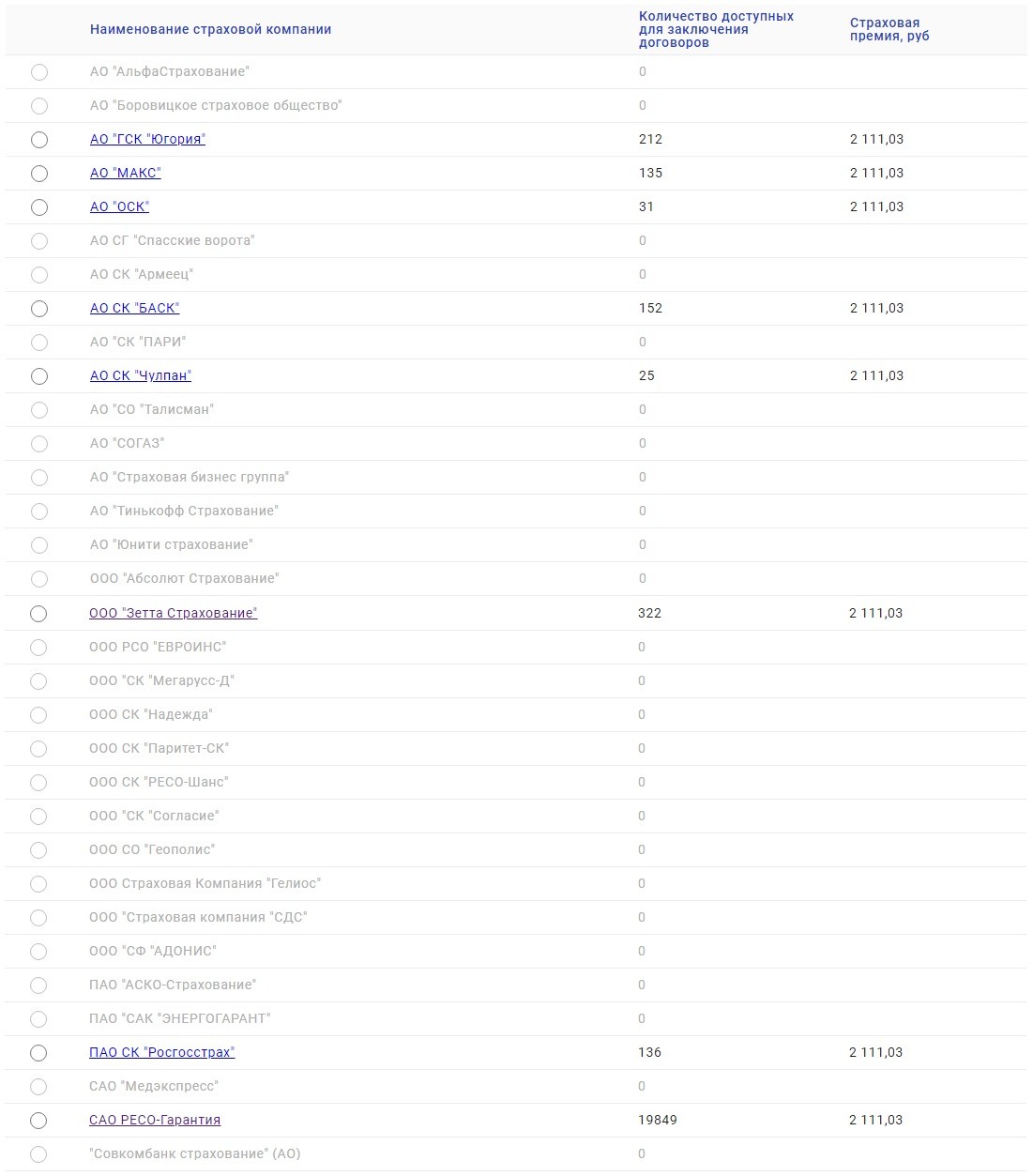Choose the АО "ОСК" radio option

click(39, 207)
